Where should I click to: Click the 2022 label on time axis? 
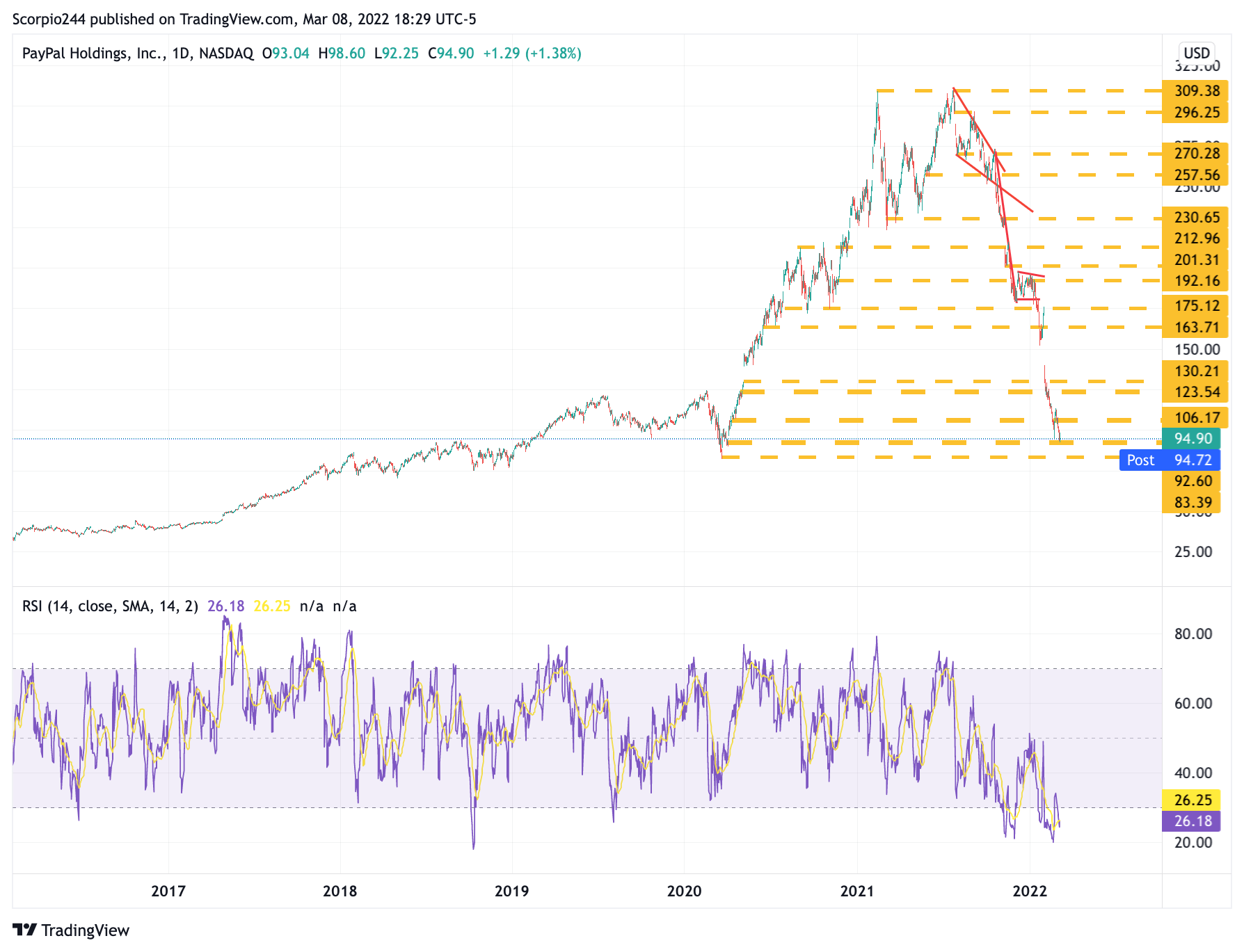(1030, 892)
